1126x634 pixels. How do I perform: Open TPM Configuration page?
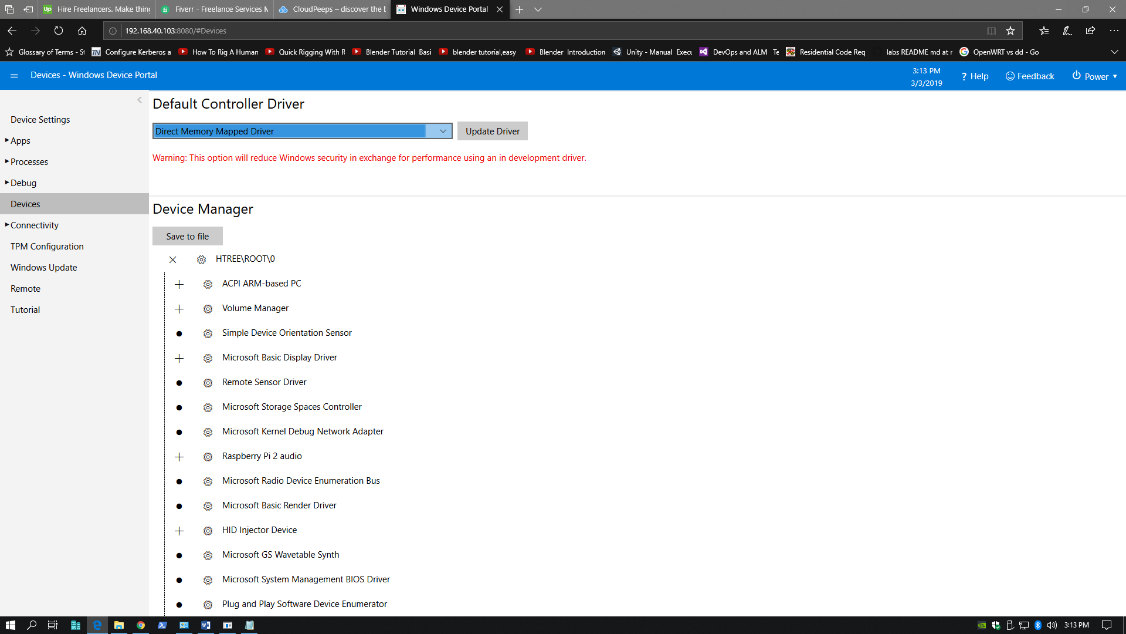[x=47, y=246]
